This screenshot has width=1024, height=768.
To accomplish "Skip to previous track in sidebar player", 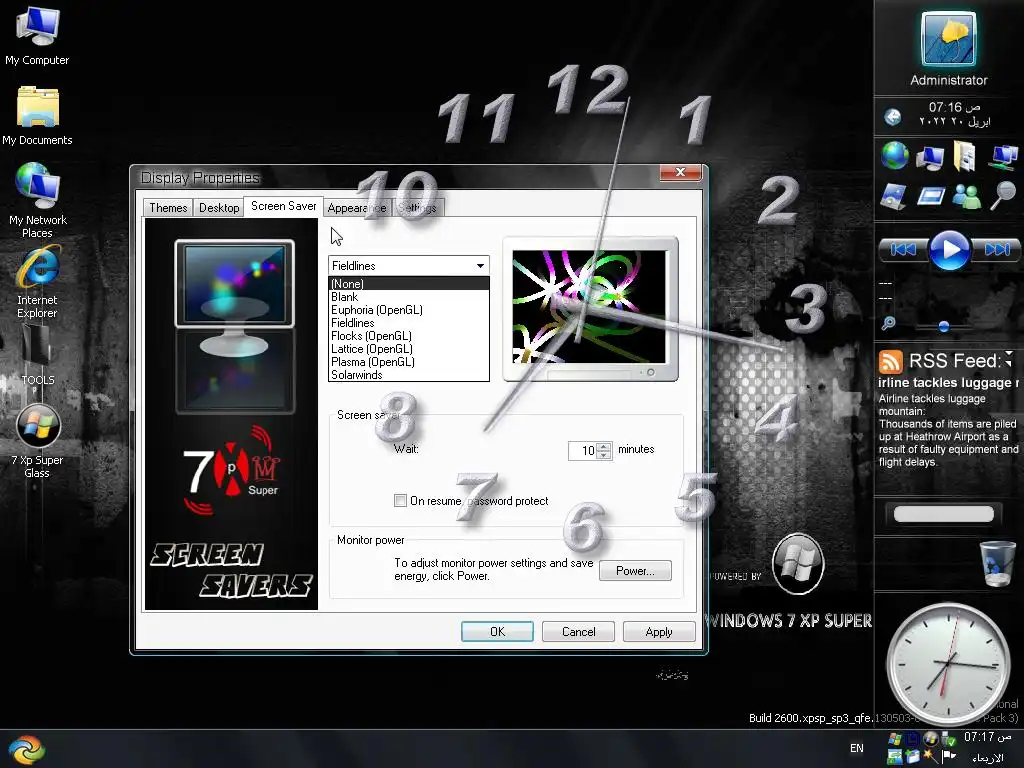I will (x=903, y=249).
